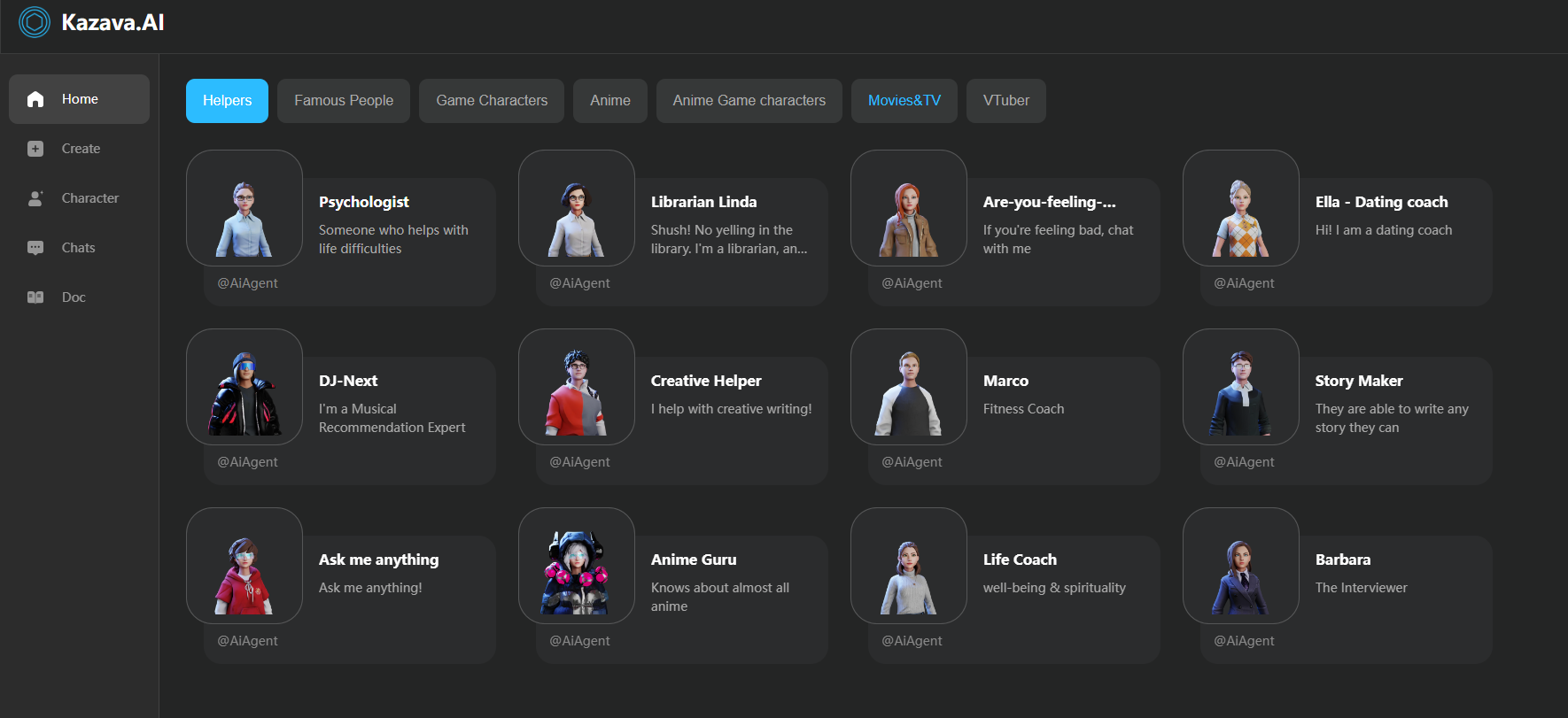Open the Anime Game characters tab

click(x=749, y=101)
